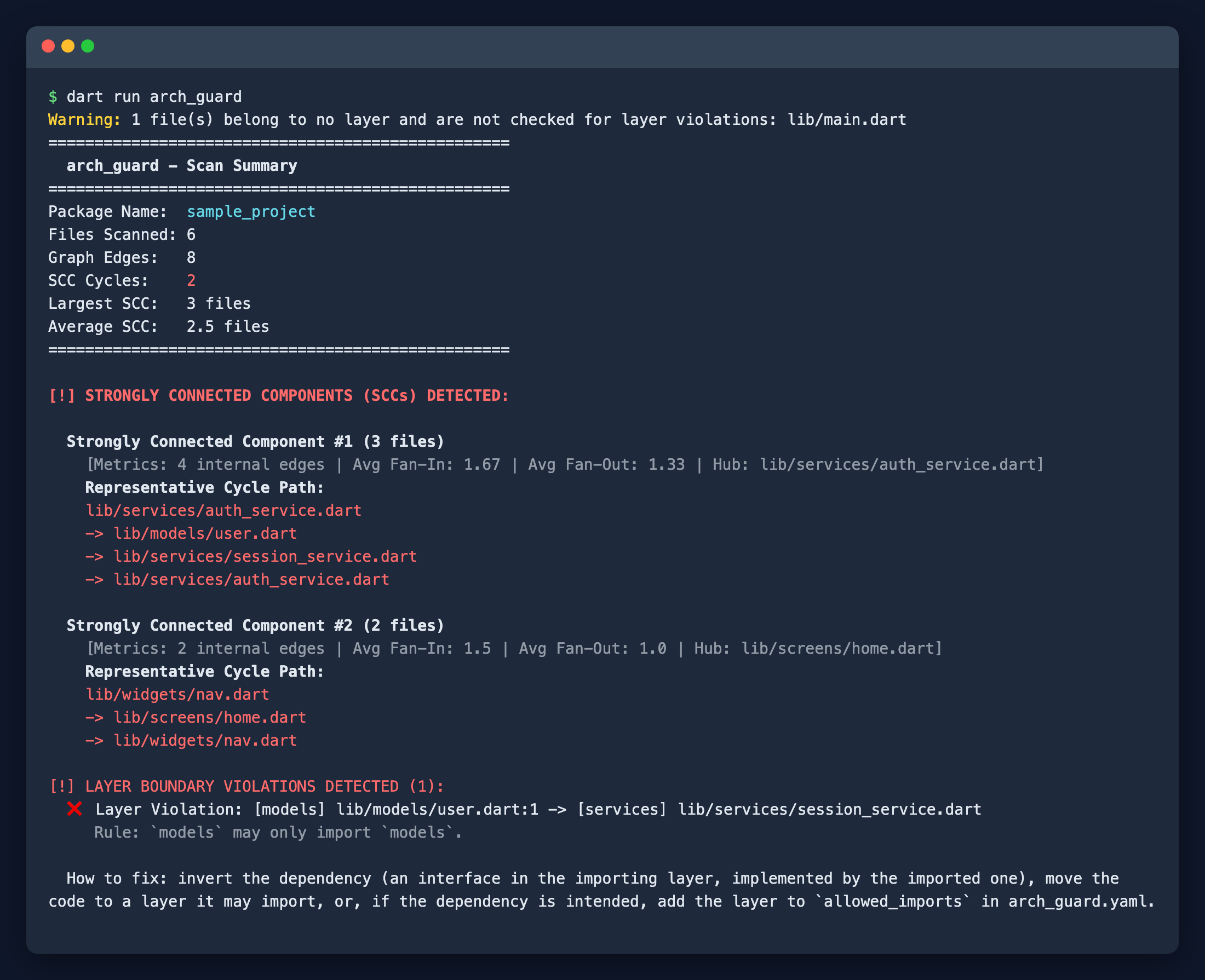The image size is (1205, 980).
Task: Click the 'arch_guard – Scan Summary' heading
Action: (182, 165)
